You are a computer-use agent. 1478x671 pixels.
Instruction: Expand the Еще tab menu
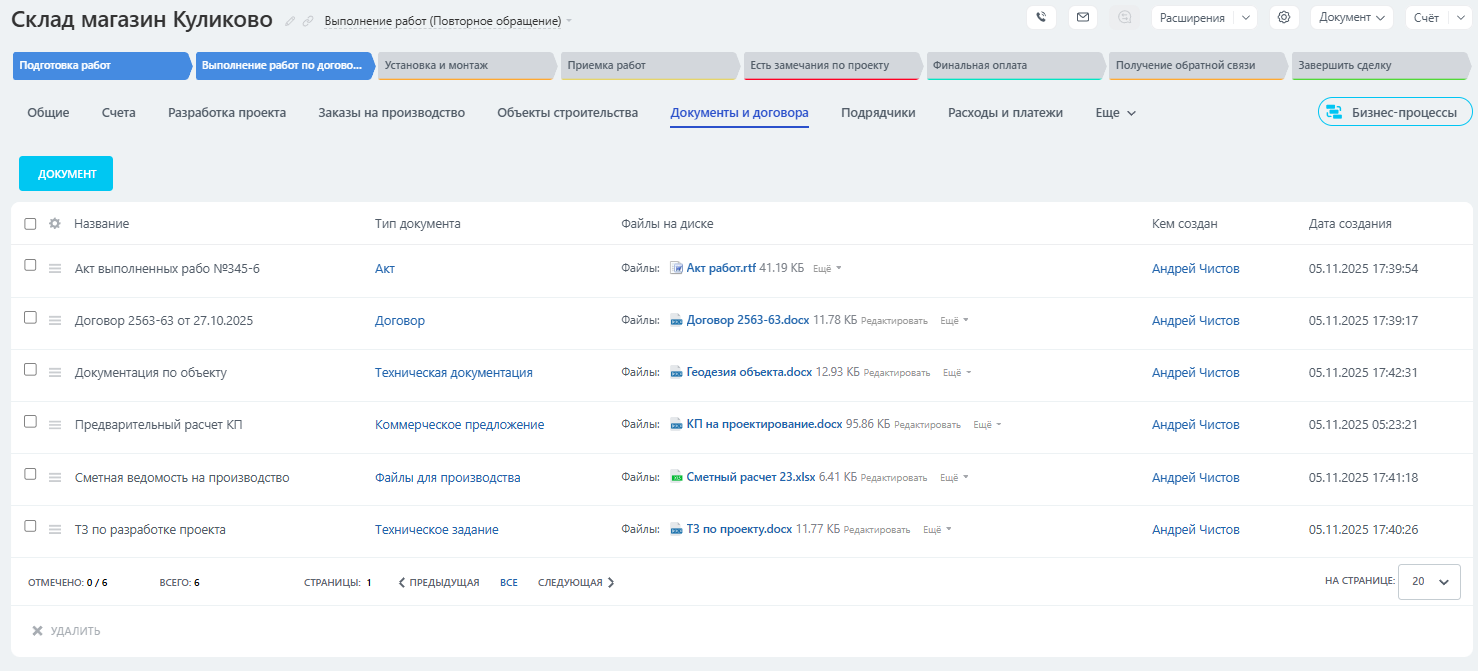tap(1116, 113)
